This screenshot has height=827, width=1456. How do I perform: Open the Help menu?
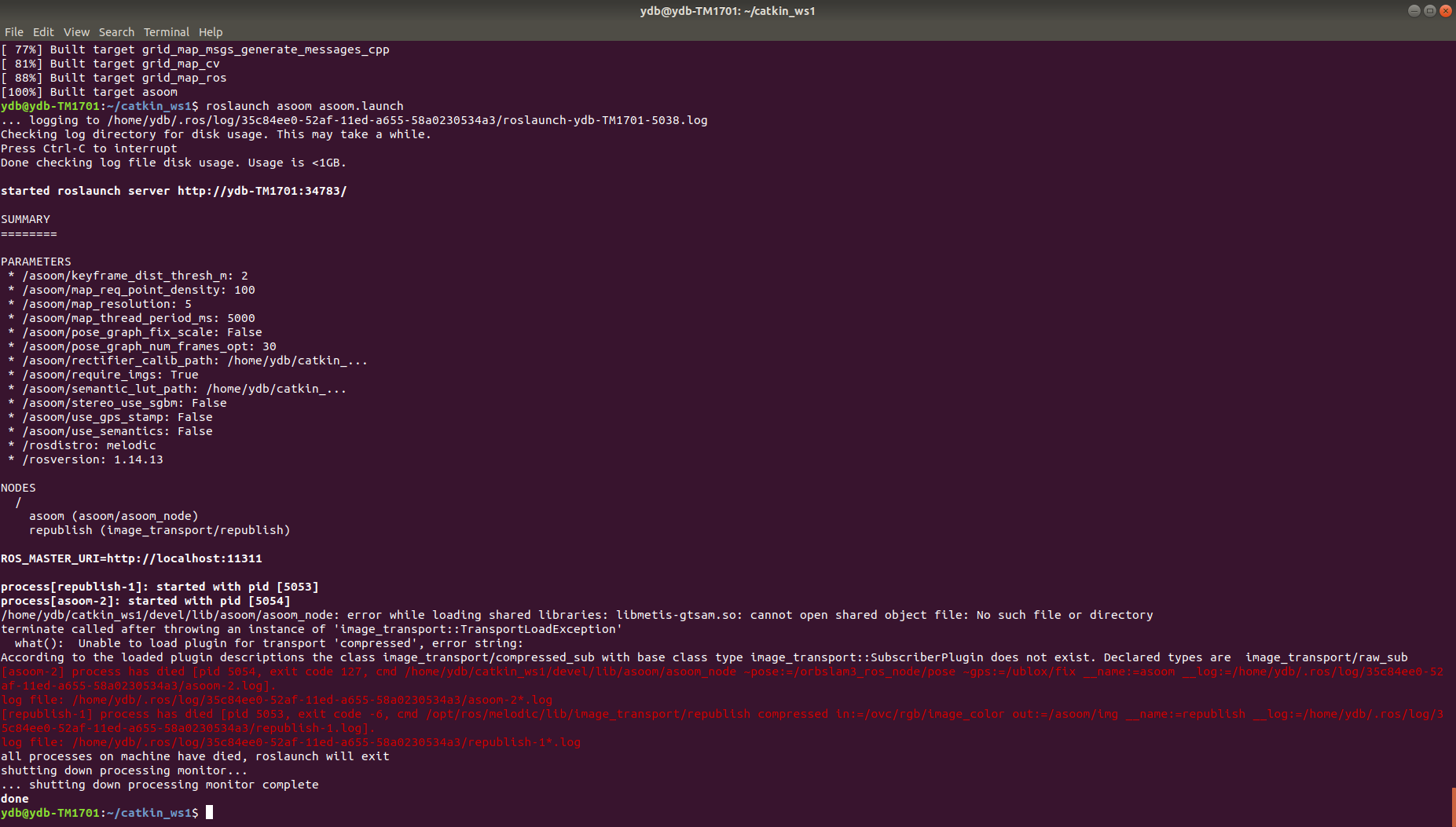click(x=210, y=32)
